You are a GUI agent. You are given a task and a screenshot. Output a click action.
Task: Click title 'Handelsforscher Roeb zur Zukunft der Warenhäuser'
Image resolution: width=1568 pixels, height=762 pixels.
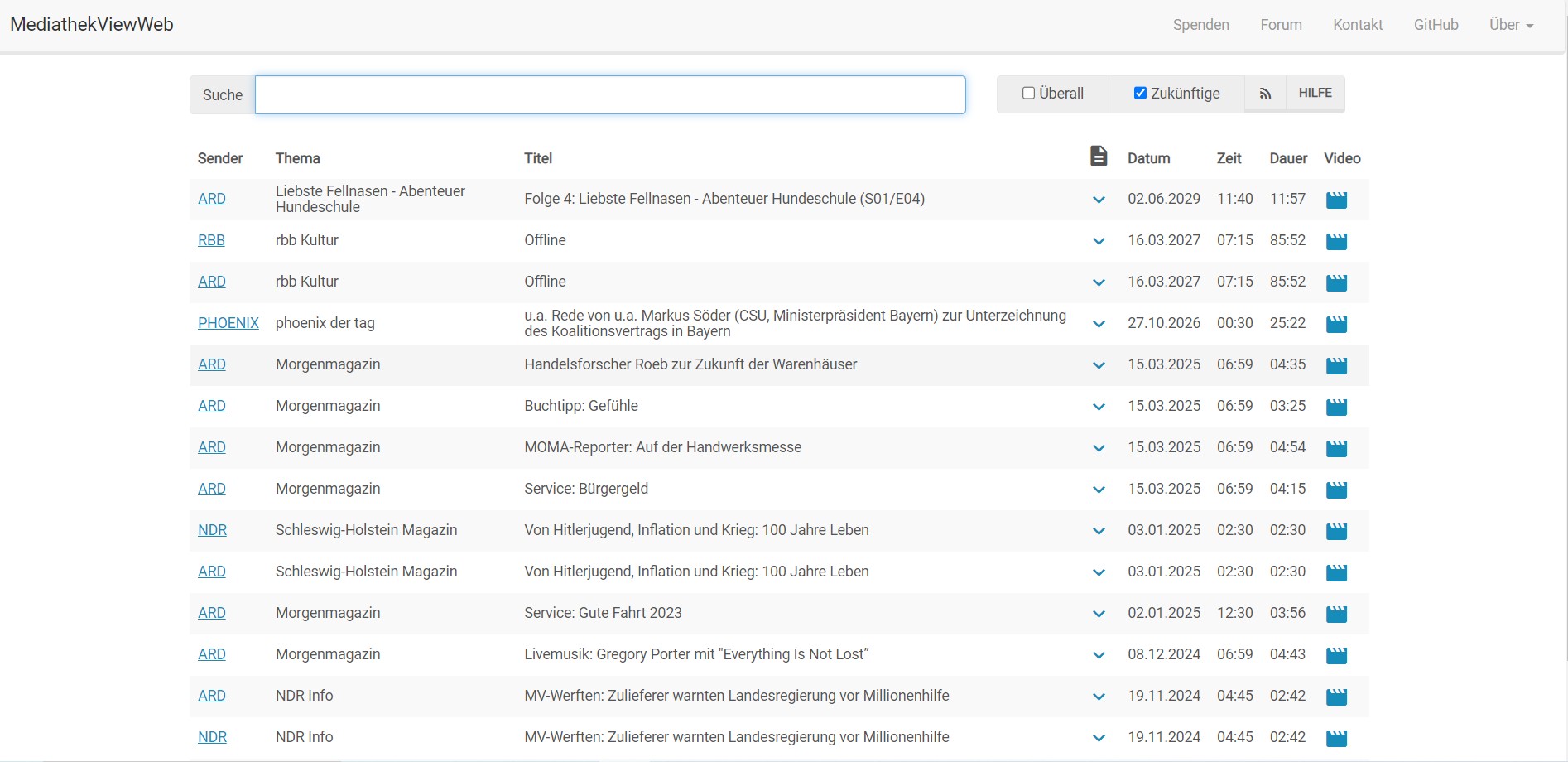[x=690, y=364]
